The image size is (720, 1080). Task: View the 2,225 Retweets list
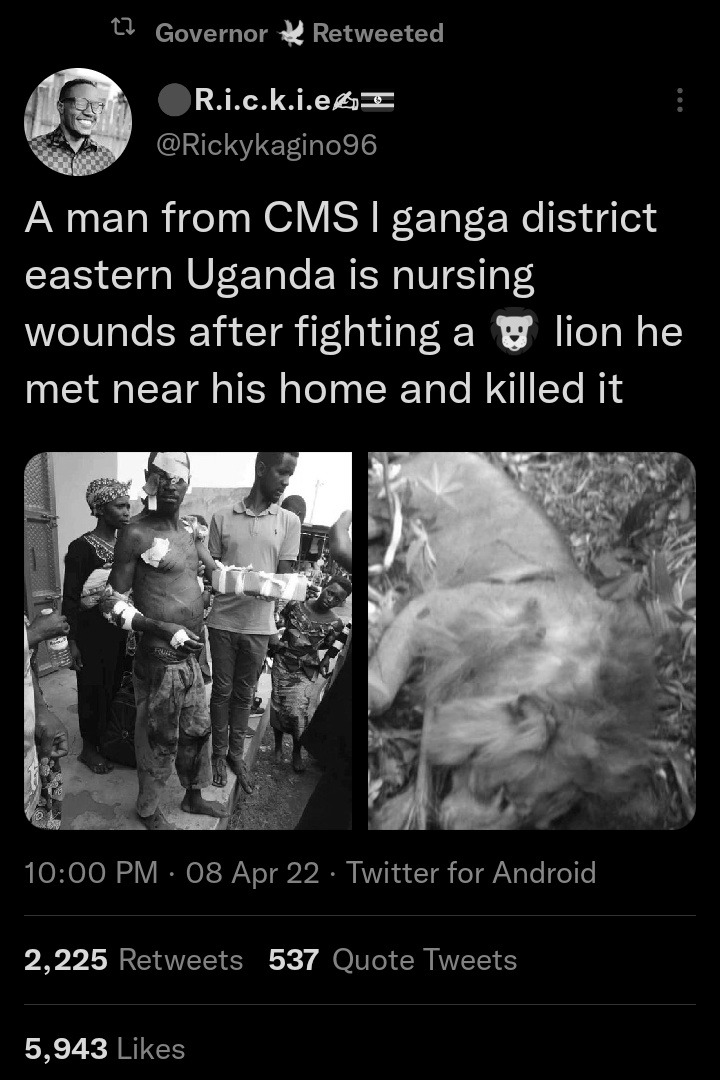134,959
